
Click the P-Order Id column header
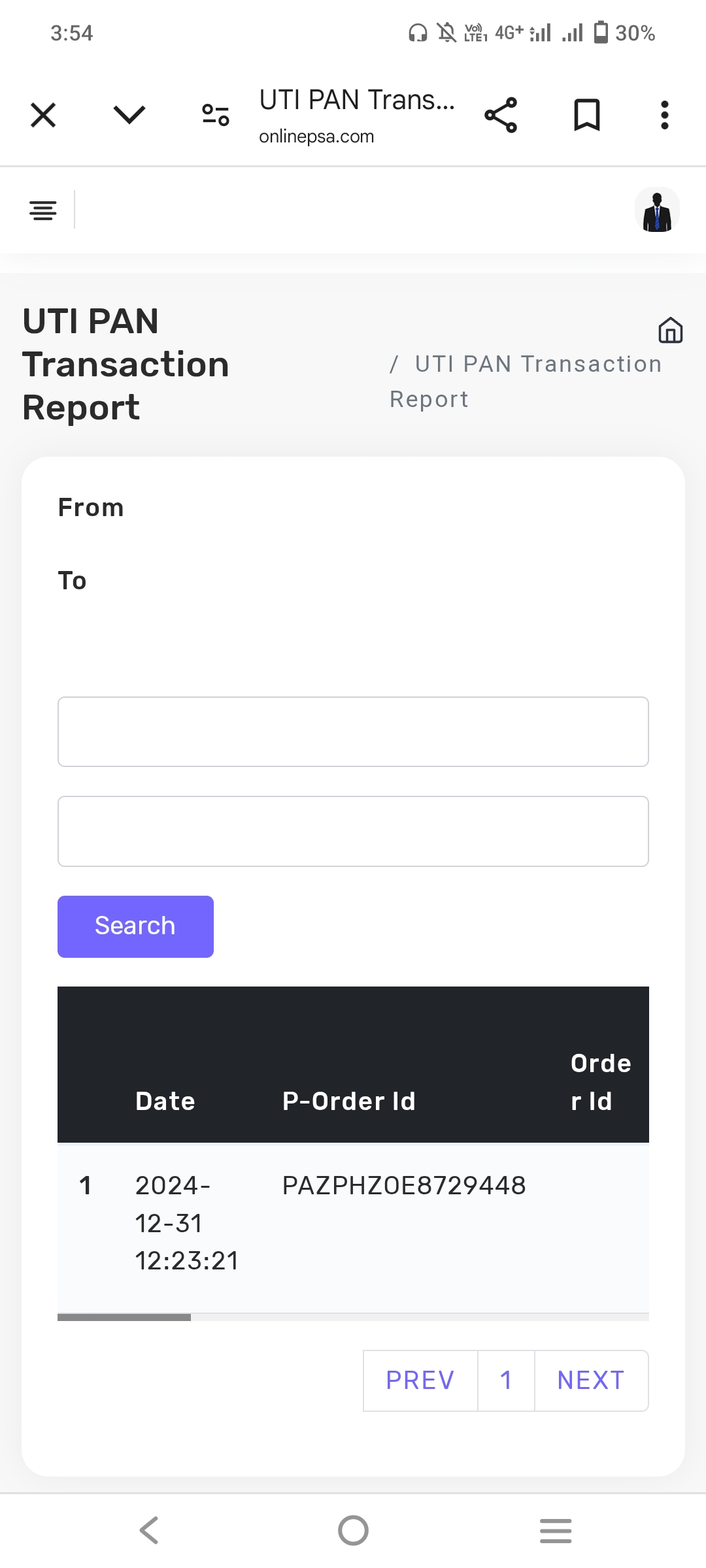[349, 1102]
